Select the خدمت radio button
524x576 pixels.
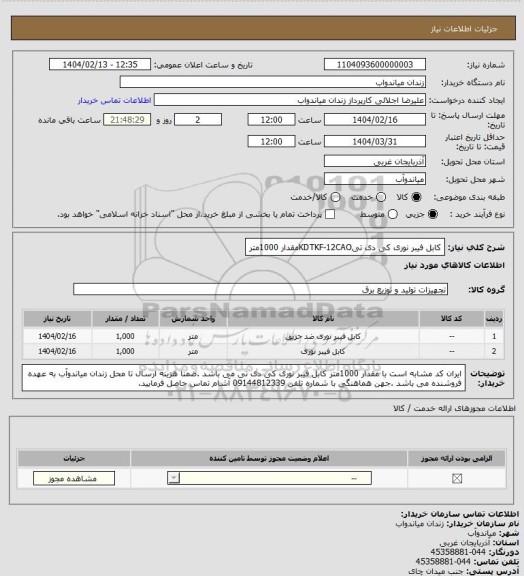[x=381, y=197]
